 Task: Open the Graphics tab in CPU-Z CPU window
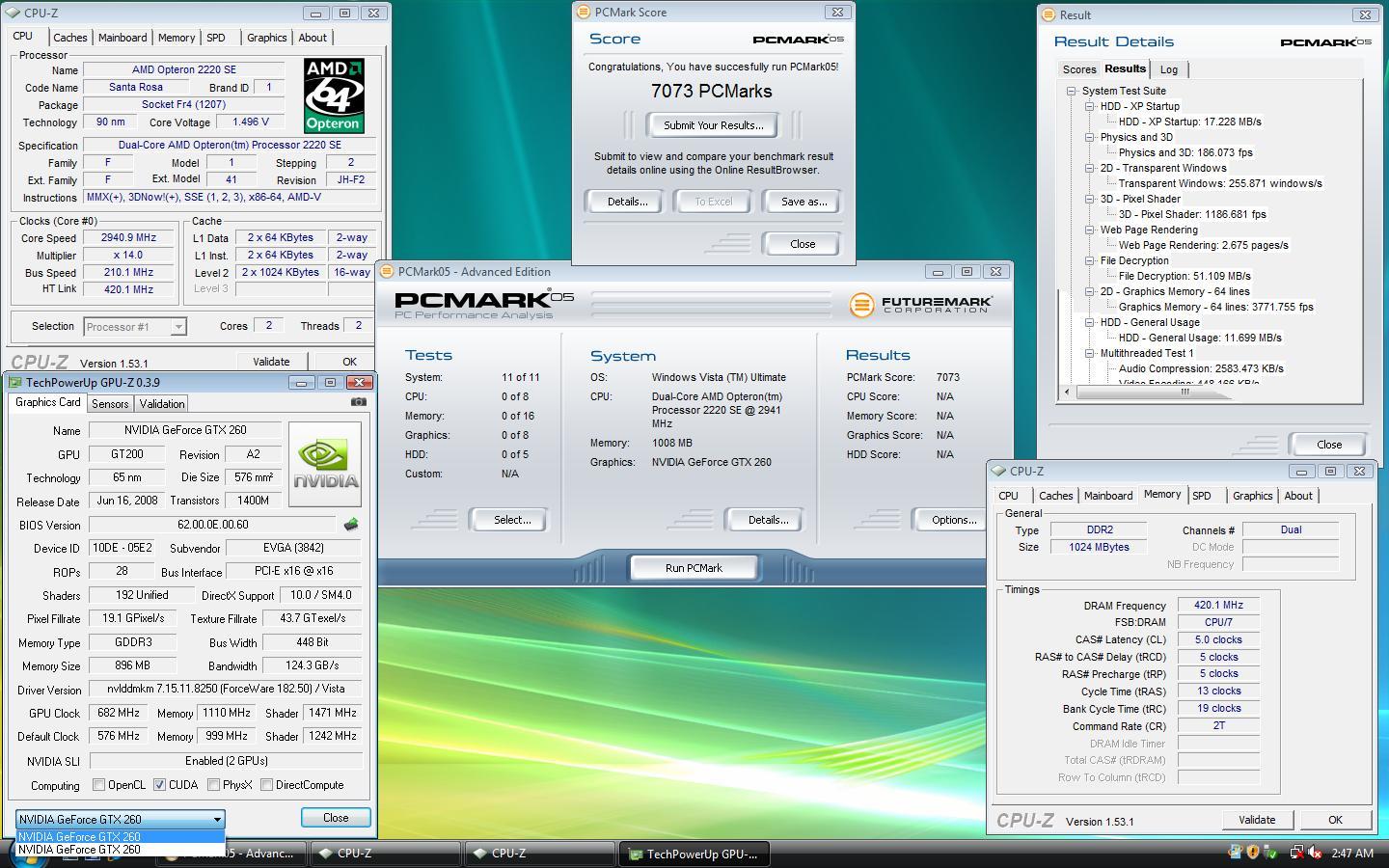(x=266, y=38)
